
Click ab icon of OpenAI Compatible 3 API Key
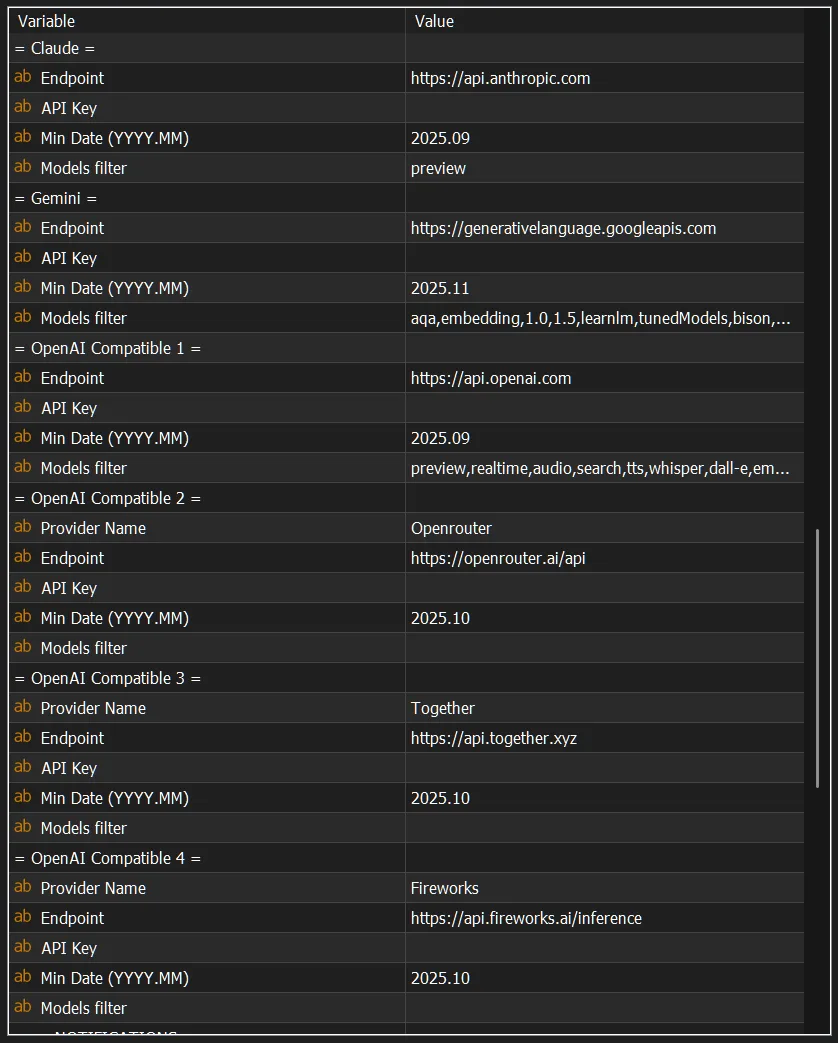pyautogui.click(x=23, y=767)
